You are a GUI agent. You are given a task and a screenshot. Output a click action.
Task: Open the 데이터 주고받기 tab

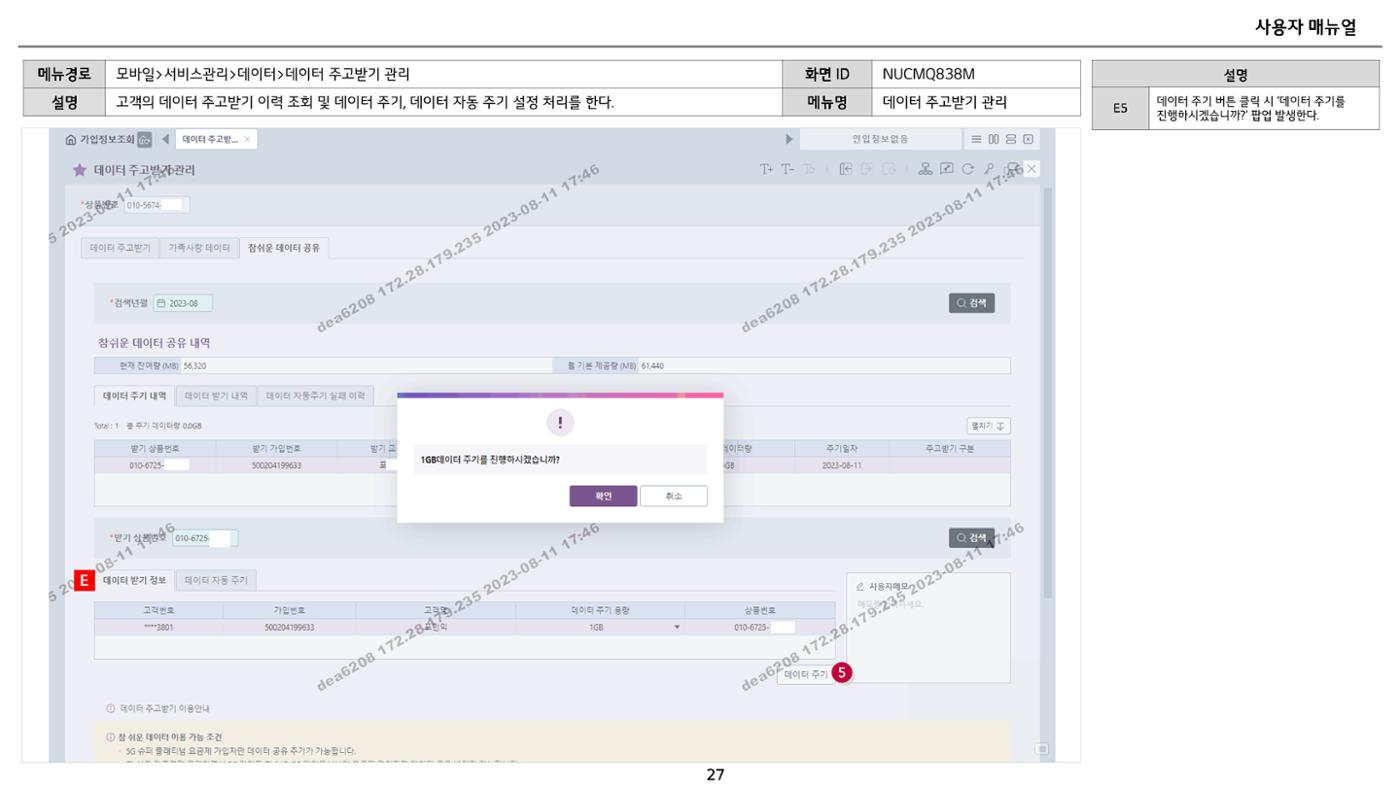[121, 248]
